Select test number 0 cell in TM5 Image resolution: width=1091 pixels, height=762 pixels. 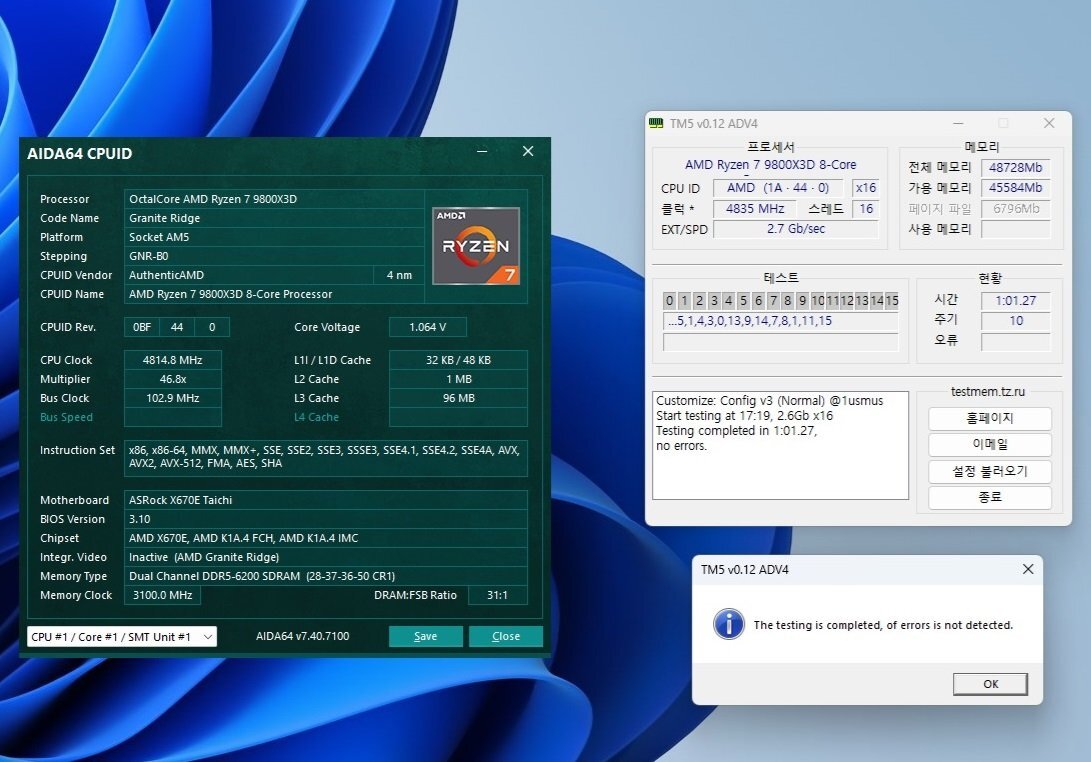[x=669, y=301]
